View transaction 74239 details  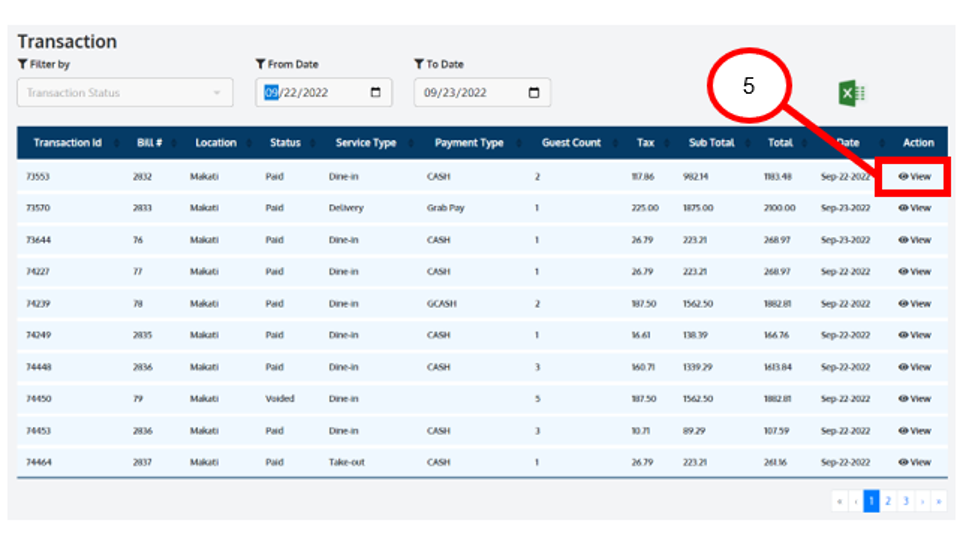coord(915,303)
